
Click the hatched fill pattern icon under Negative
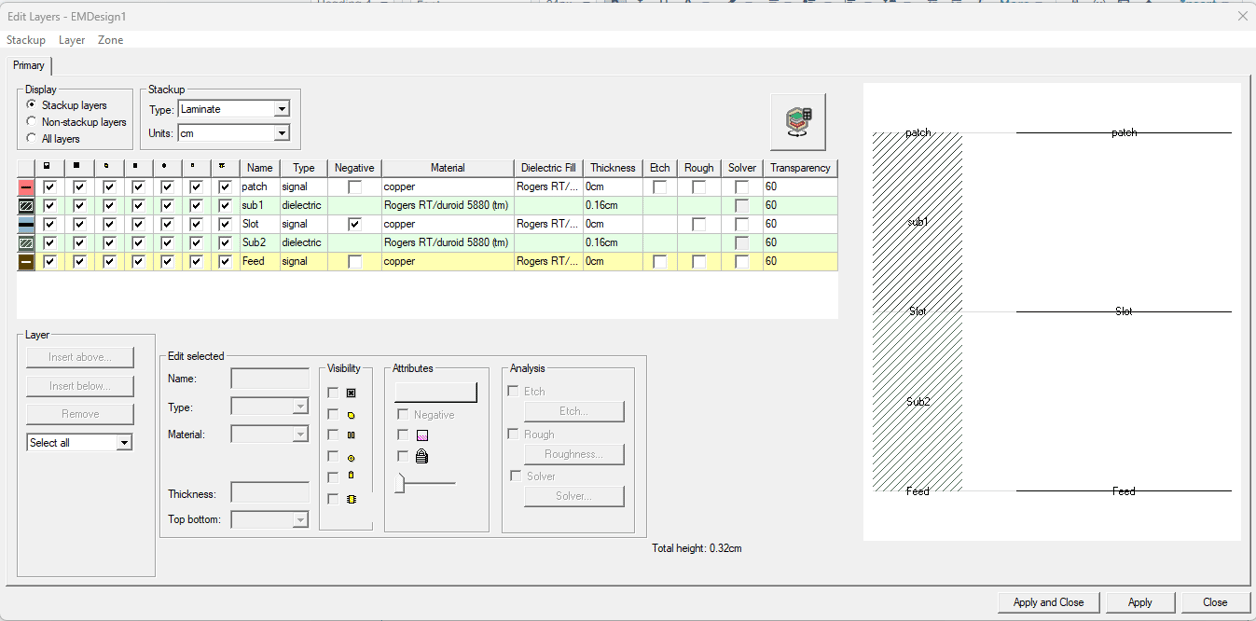422,434
